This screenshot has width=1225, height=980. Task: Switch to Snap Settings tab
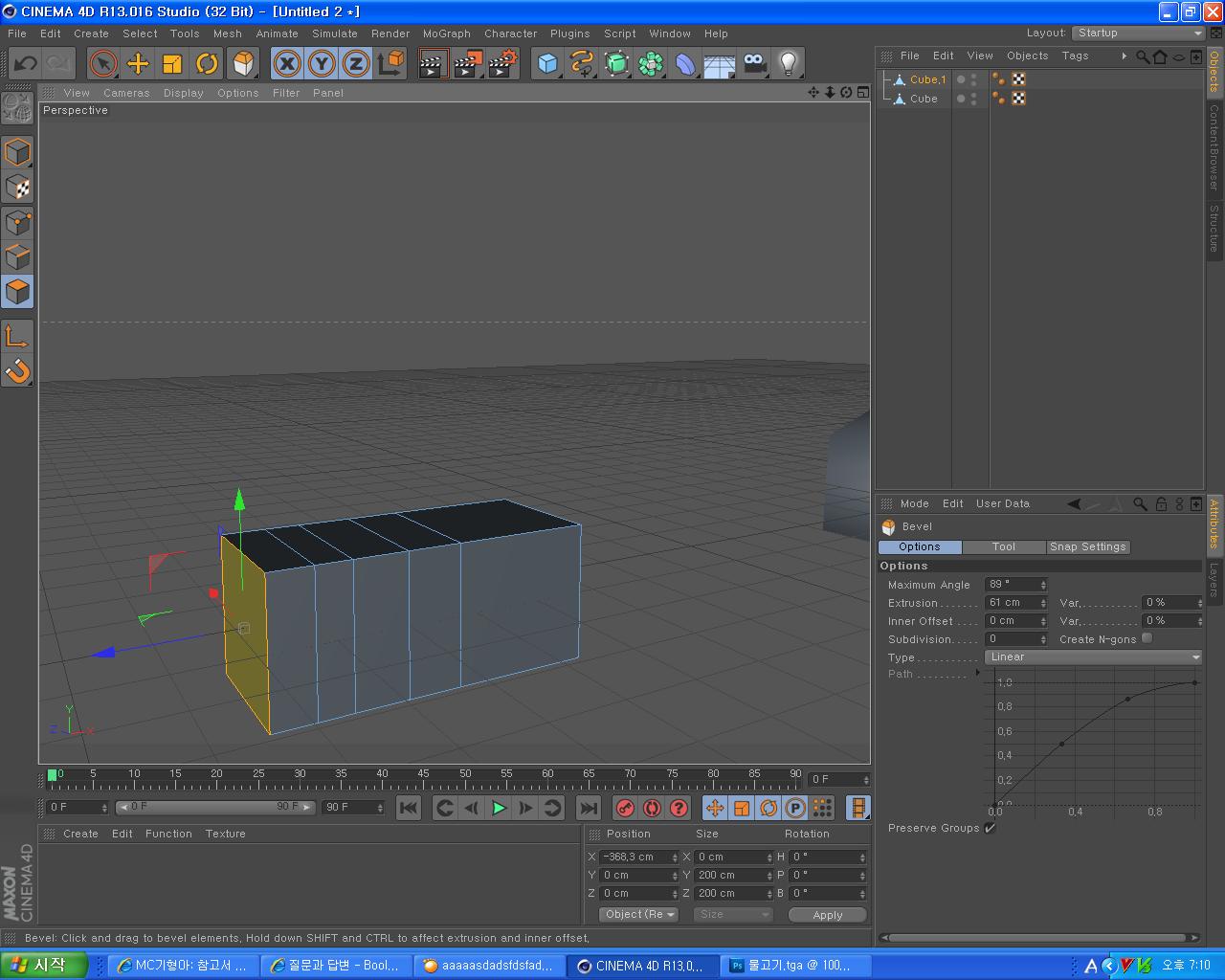(1087, 546)
